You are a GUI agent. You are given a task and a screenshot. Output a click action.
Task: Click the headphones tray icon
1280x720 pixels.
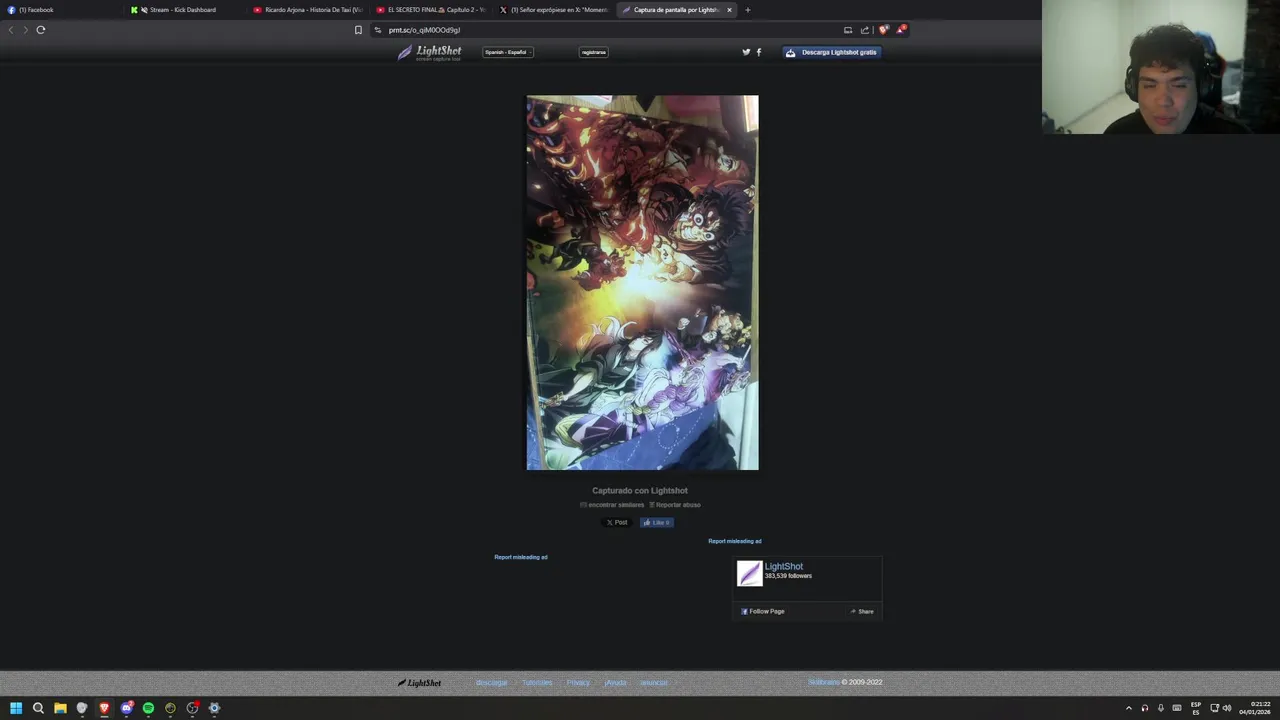point(1145,708)
